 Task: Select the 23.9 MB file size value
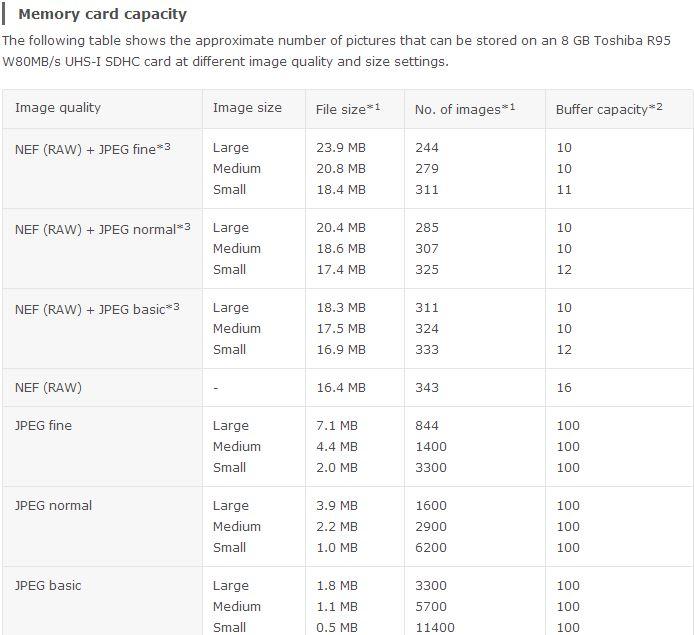[x=341, y=147]
